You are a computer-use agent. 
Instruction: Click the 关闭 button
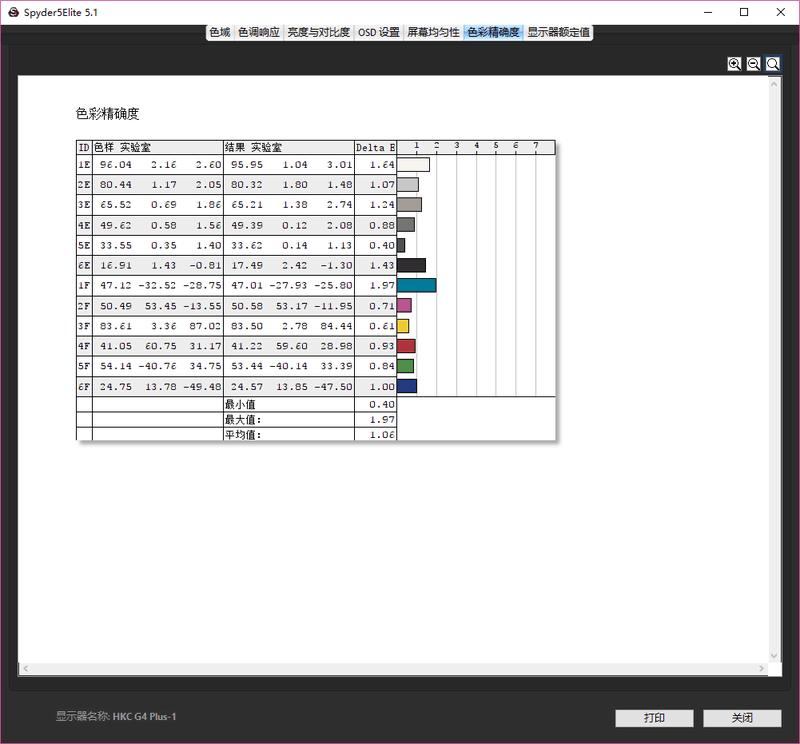tap(742, 718)
